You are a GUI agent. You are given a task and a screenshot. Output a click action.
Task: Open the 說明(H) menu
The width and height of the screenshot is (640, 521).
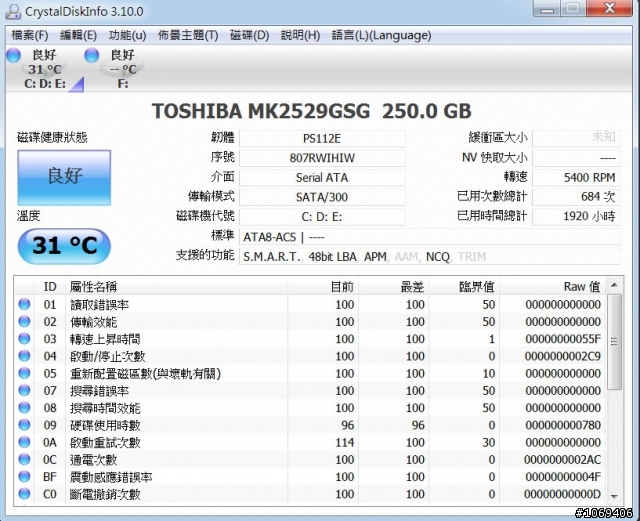(x=300, y=36)
